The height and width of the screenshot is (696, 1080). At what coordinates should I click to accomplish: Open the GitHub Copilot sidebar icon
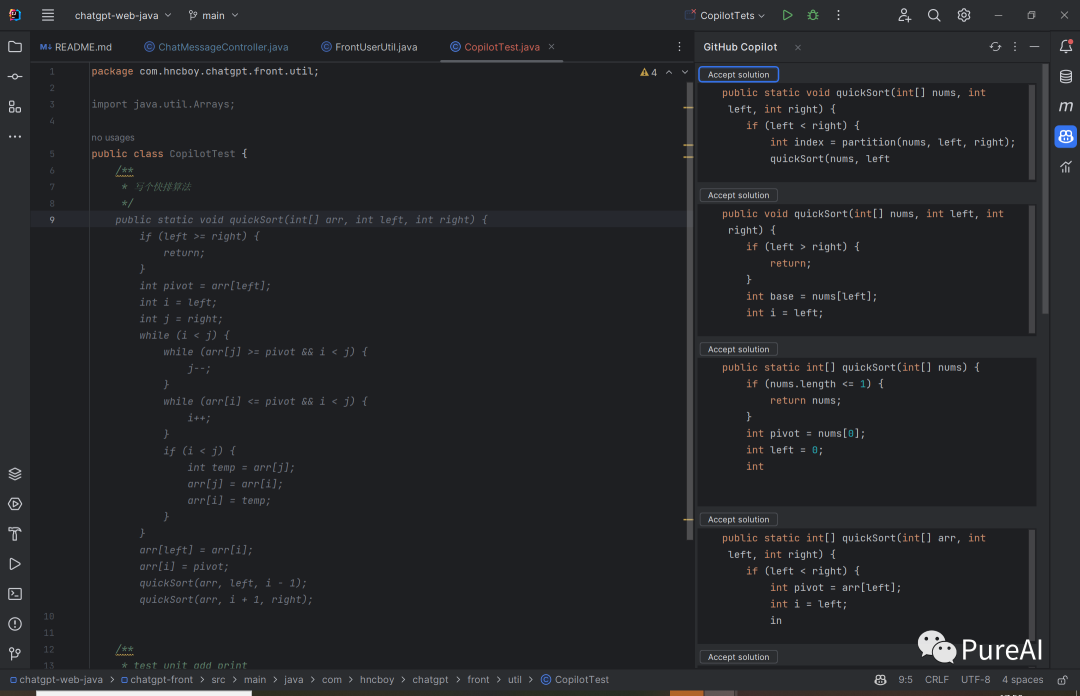tap(1066, 136)
